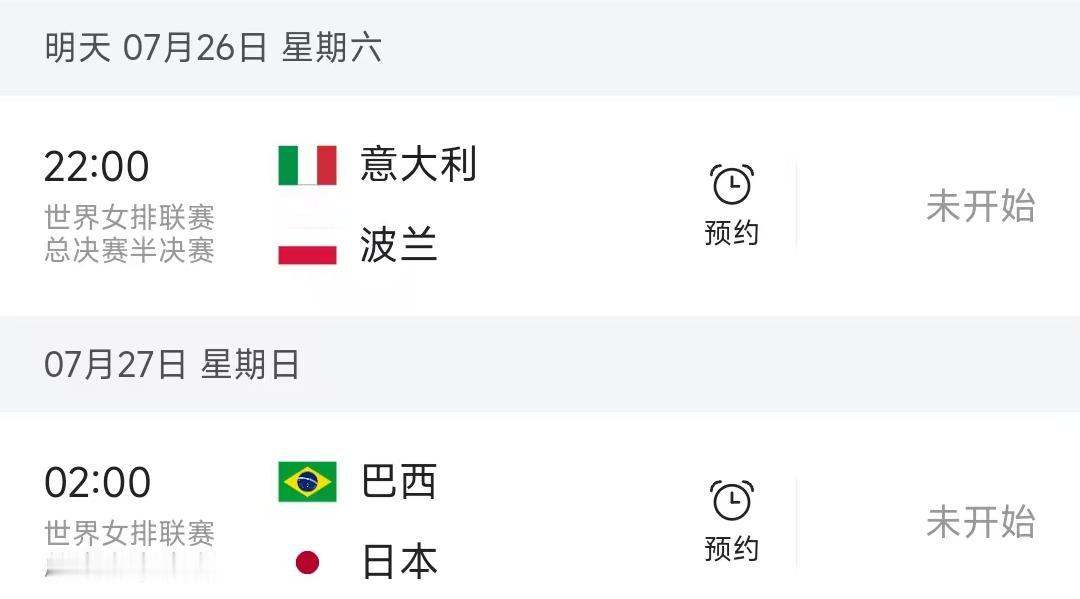Open 世界女排联赛 label under the 02:00 match

tap(129, 534)
